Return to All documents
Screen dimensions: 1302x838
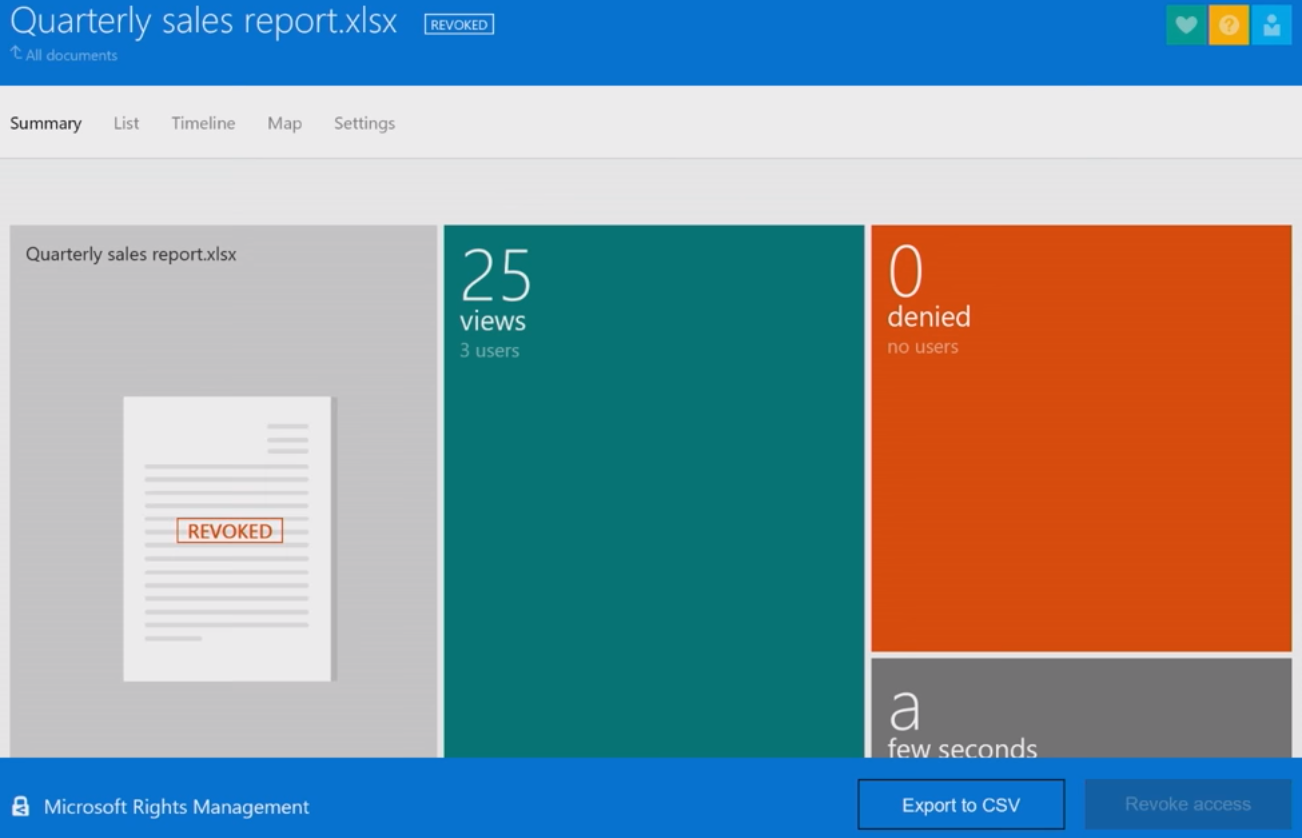[x=71, y=55]
